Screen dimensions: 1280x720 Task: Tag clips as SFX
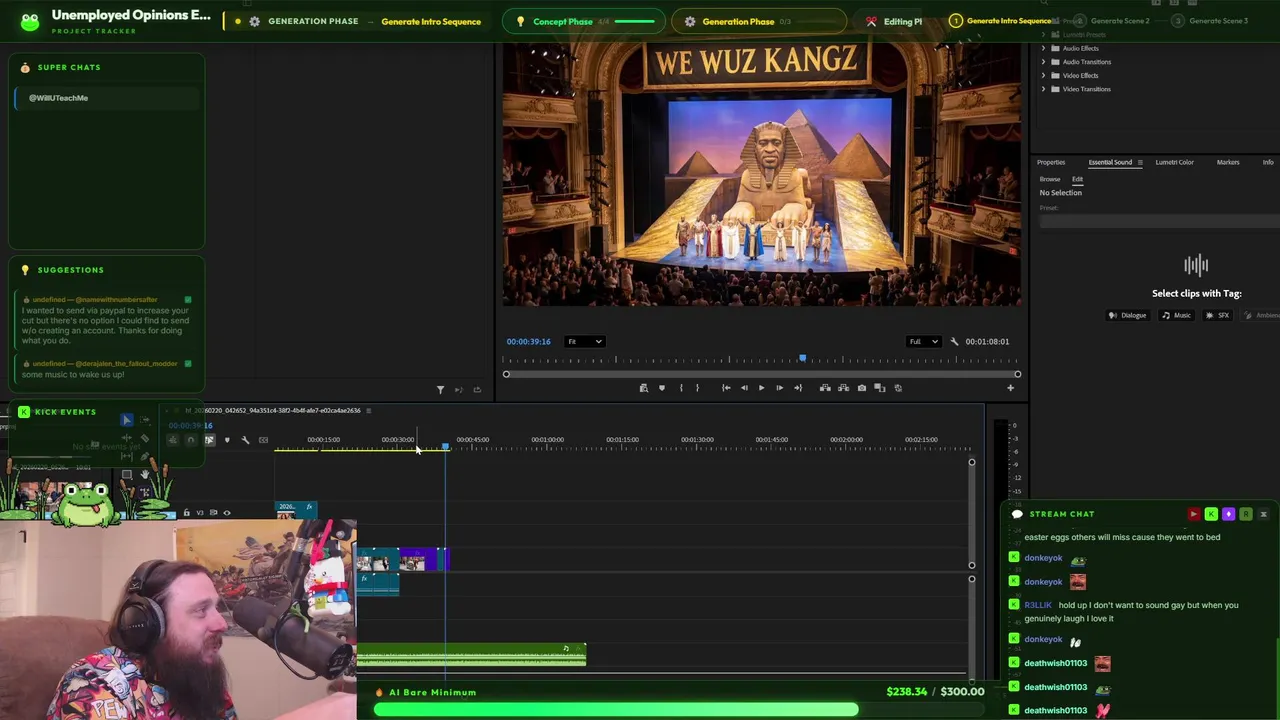(1217, 315)
